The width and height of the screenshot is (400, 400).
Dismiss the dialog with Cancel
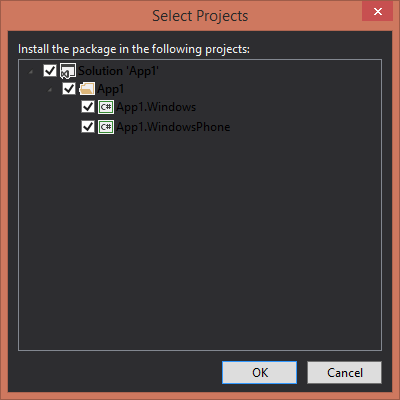click(344, 372)
